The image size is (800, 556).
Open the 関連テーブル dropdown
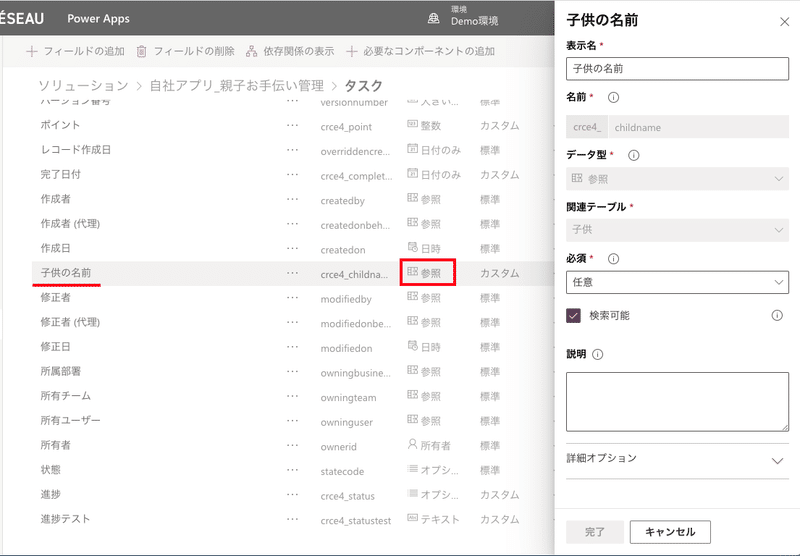[x=677, y=230]
